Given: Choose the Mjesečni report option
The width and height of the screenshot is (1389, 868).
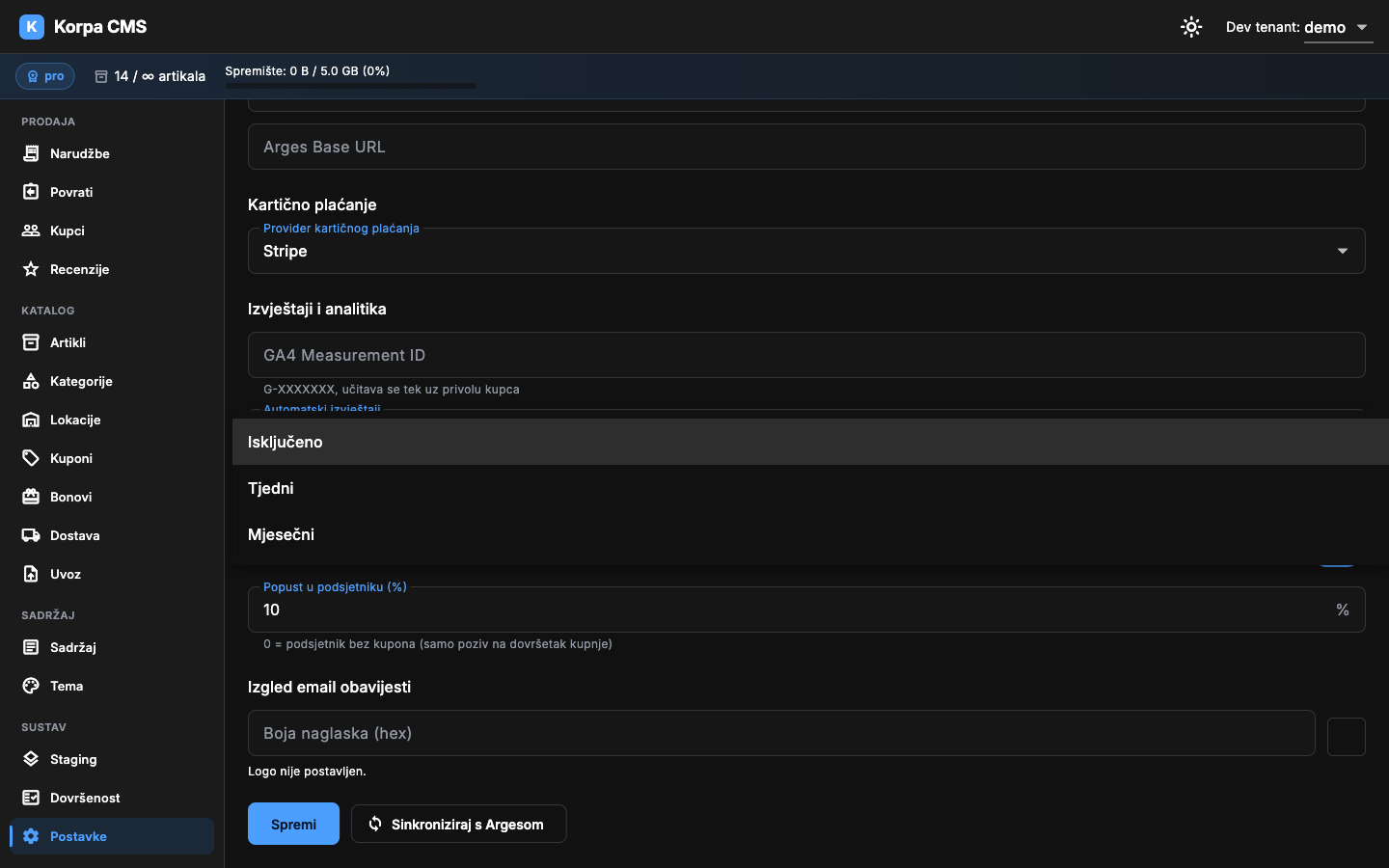Looking at the screenshot, I should [x=810, y=534].
